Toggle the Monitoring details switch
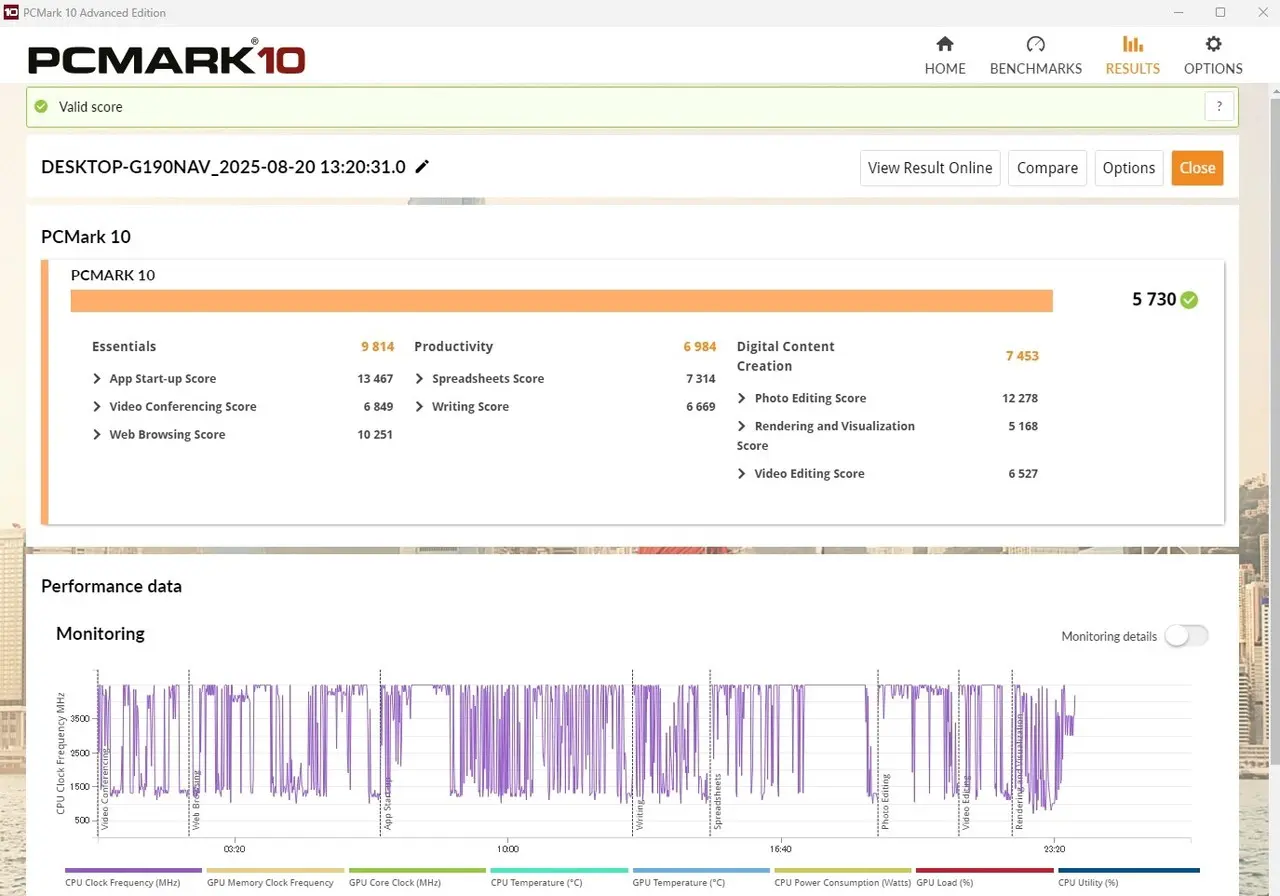 1186,636
